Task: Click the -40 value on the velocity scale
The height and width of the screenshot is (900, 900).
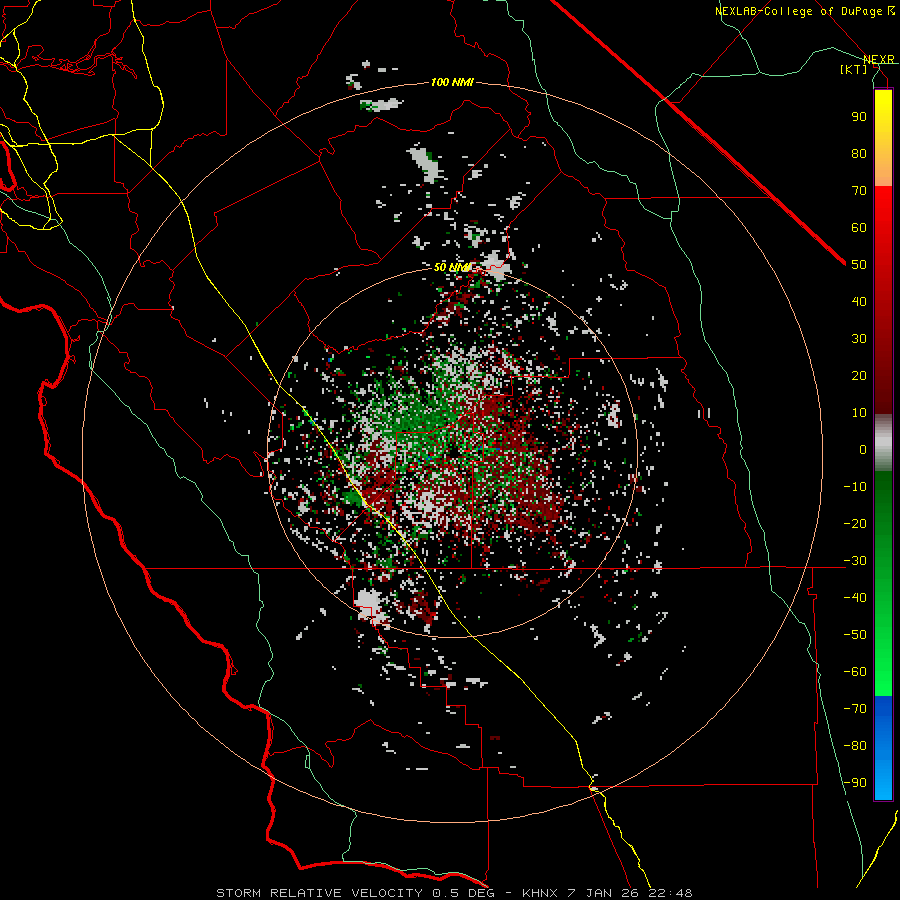Action: 855,598
